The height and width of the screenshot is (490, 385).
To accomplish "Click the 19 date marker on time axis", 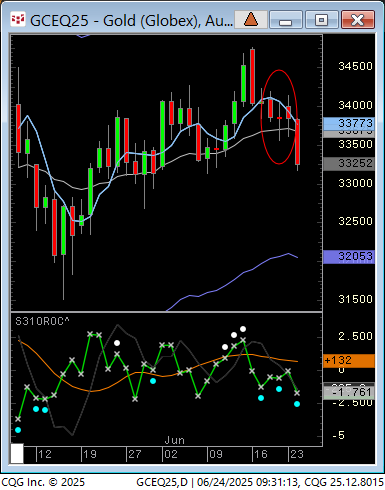I will [x=90, y=454].
